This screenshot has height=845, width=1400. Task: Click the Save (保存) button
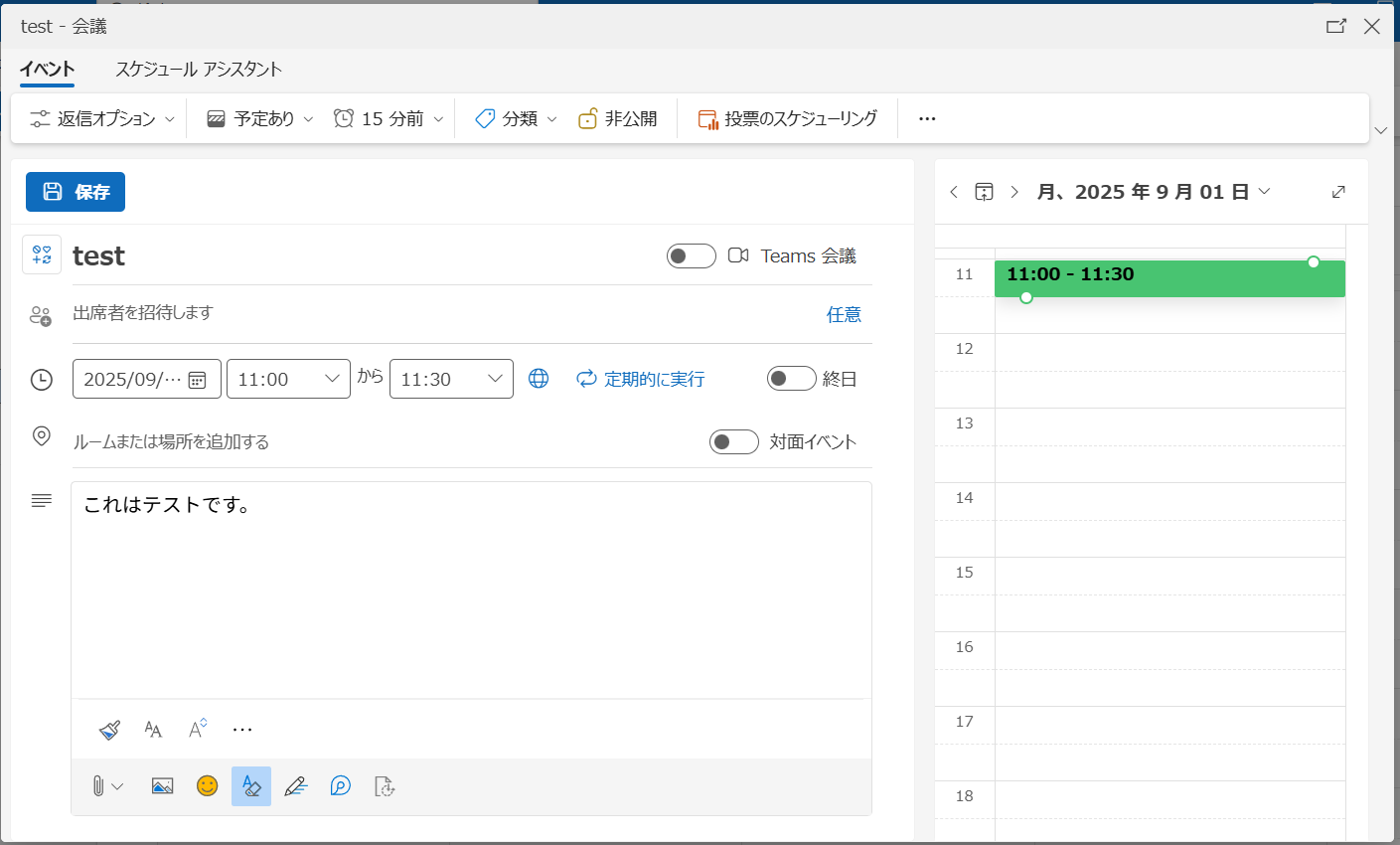76,192
